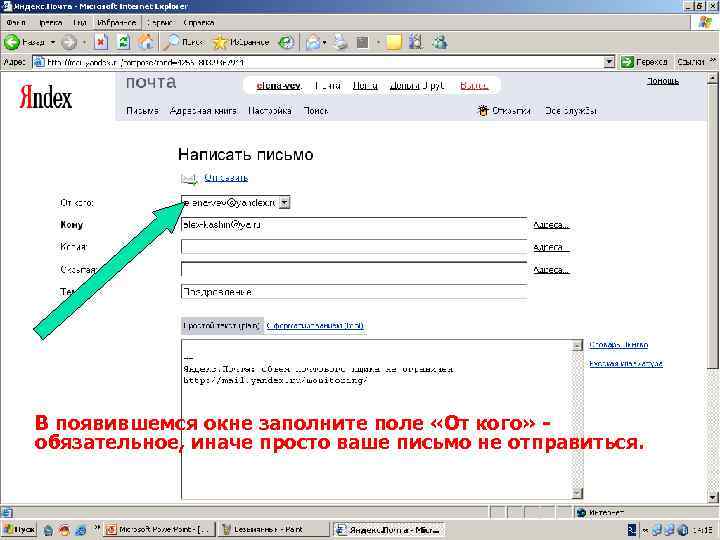Click the elena-vev account link
This screenshot has width=720, height=540.
click(278, 85)
